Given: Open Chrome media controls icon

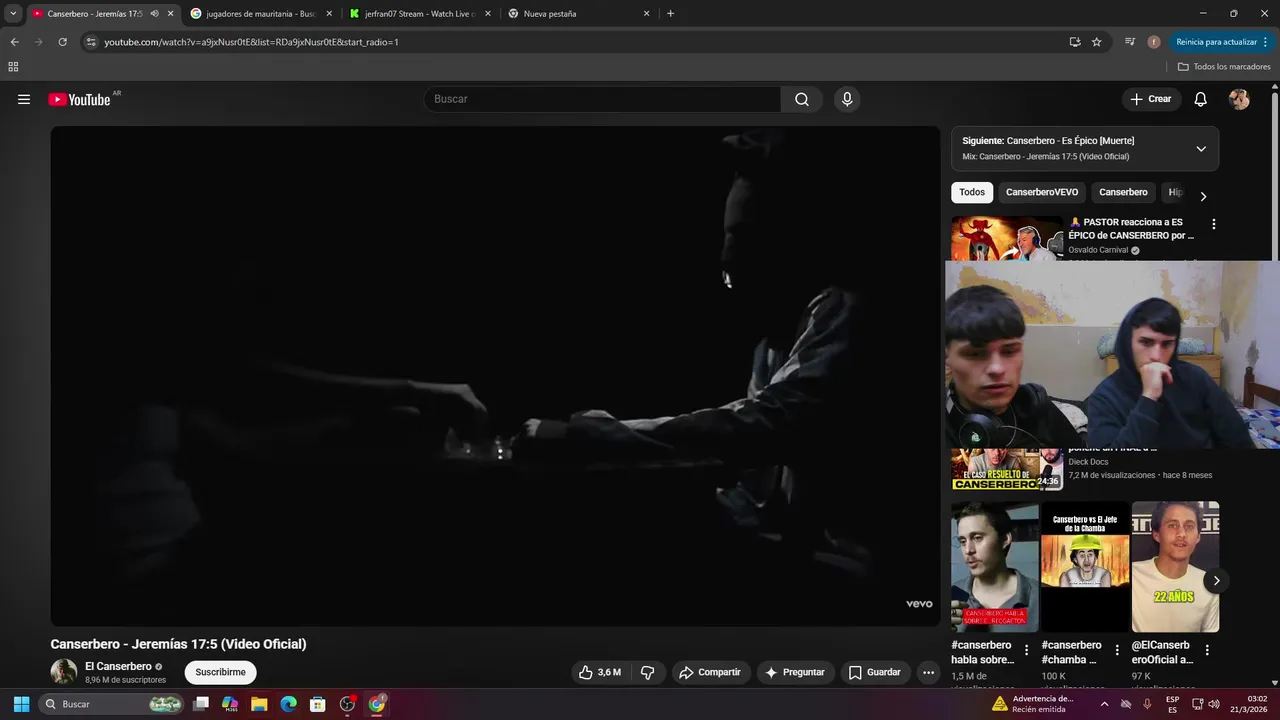Looking at the screenshot, I should click(x=1130, y=42).
